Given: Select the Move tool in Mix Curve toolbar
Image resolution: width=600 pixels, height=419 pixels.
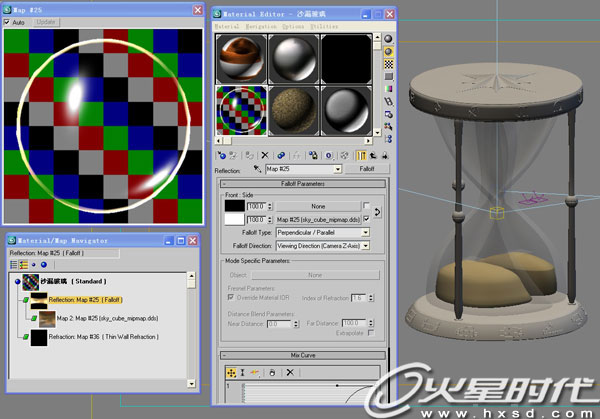Looking at the screenshot, I should (231, 372).
